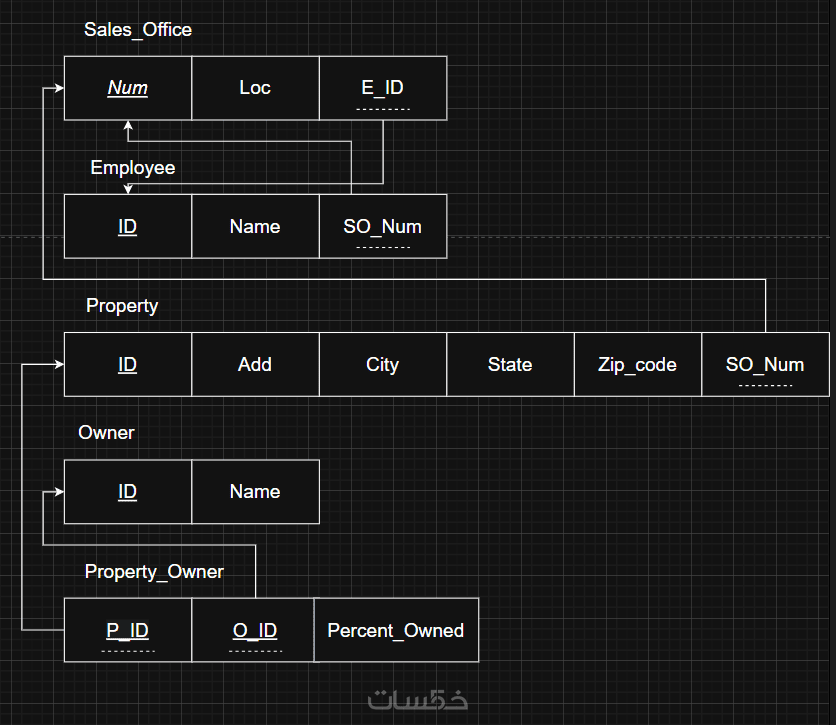
Task: Select the Property table's ID cell
Action: pos(127,365)
